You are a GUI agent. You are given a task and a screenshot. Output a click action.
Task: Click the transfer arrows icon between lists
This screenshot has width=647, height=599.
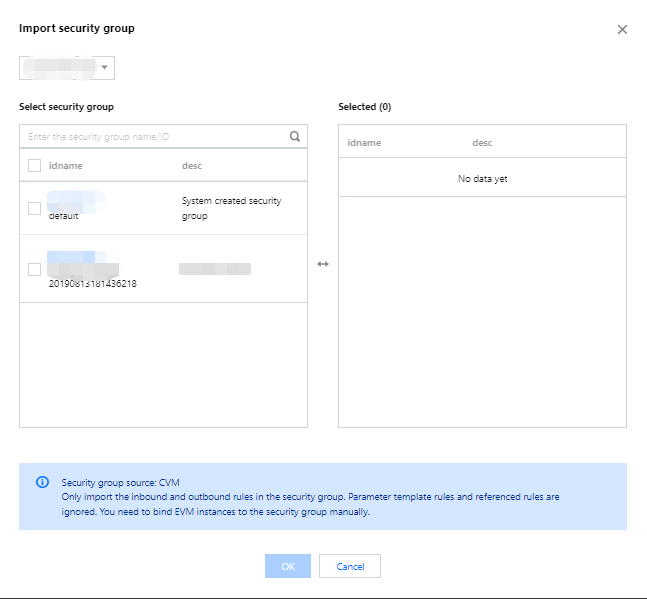point(323,264)
